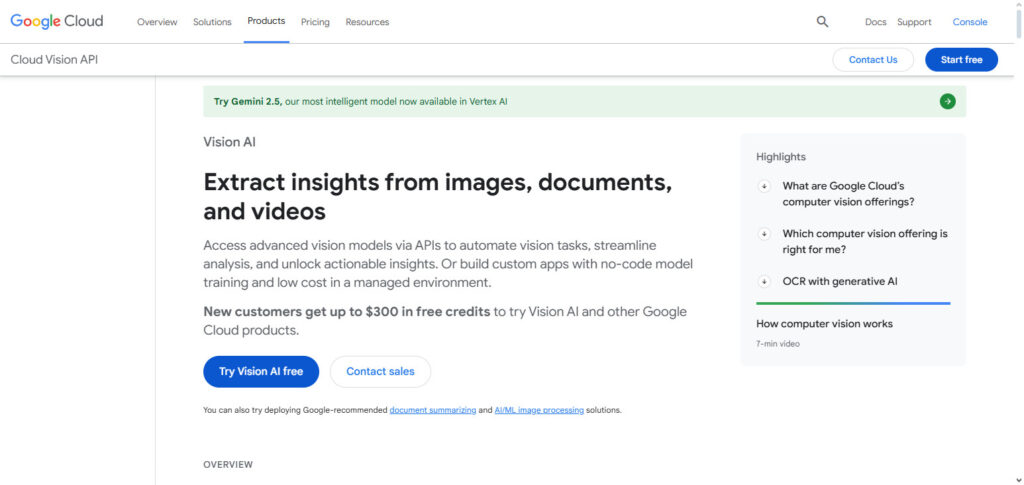
Task: Open the search magnifier icon
Action: pyautogui.click(x=822, y=22)
